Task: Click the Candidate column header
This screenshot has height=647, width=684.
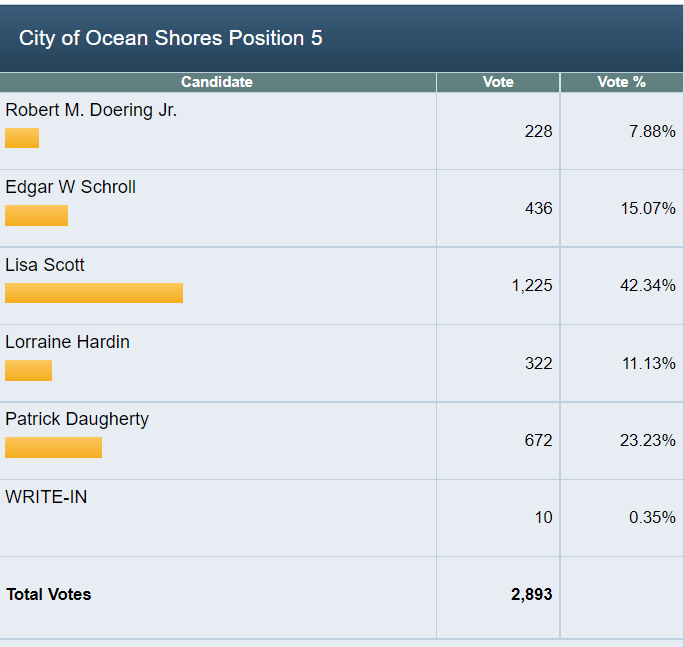Action: 217,82
